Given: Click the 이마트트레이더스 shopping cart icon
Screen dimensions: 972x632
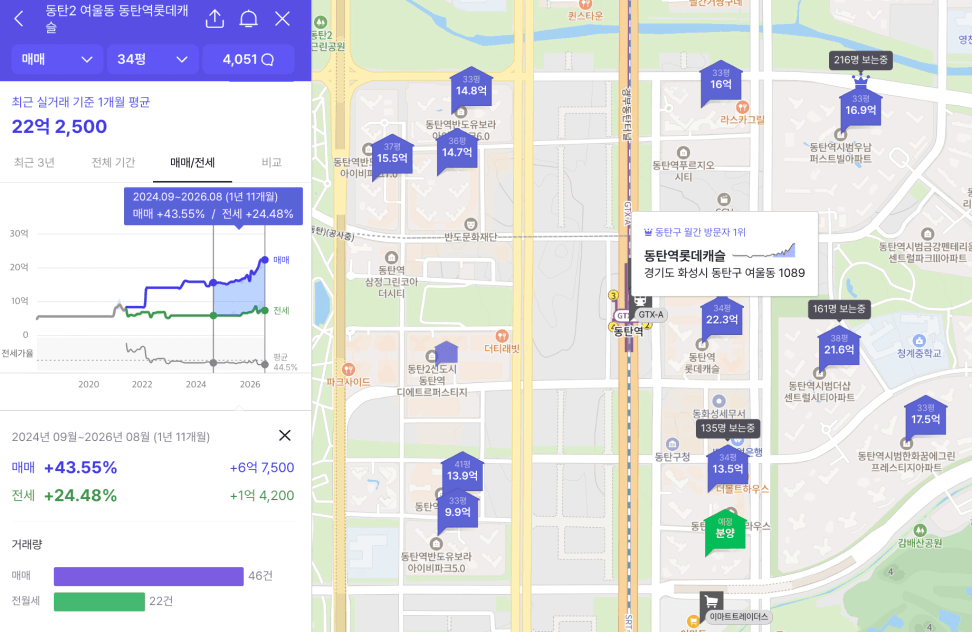Looking at the screenshot, I should 711,602.
